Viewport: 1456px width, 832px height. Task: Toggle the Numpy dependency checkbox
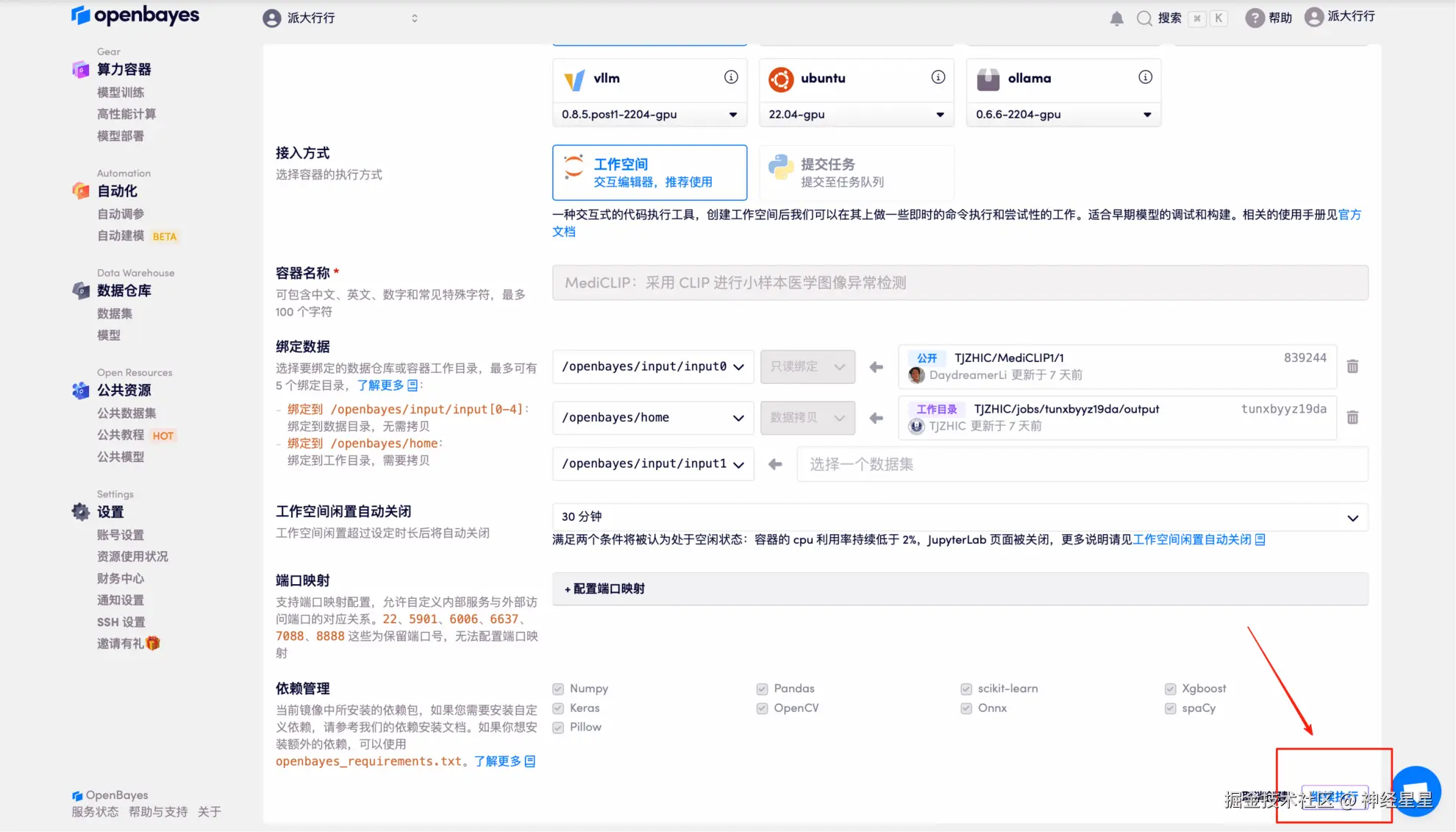click(558, 689)
